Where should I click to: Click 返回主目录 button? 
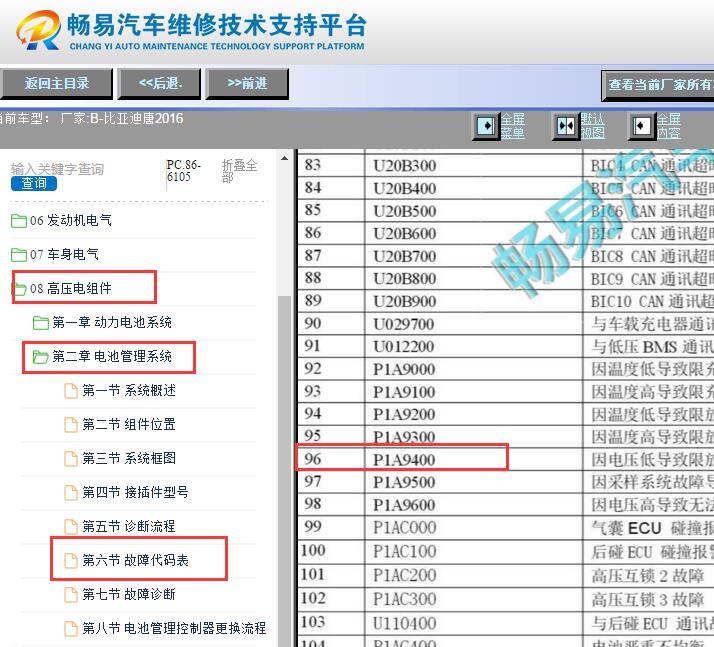pyautogui.click(x=56, y=84)
